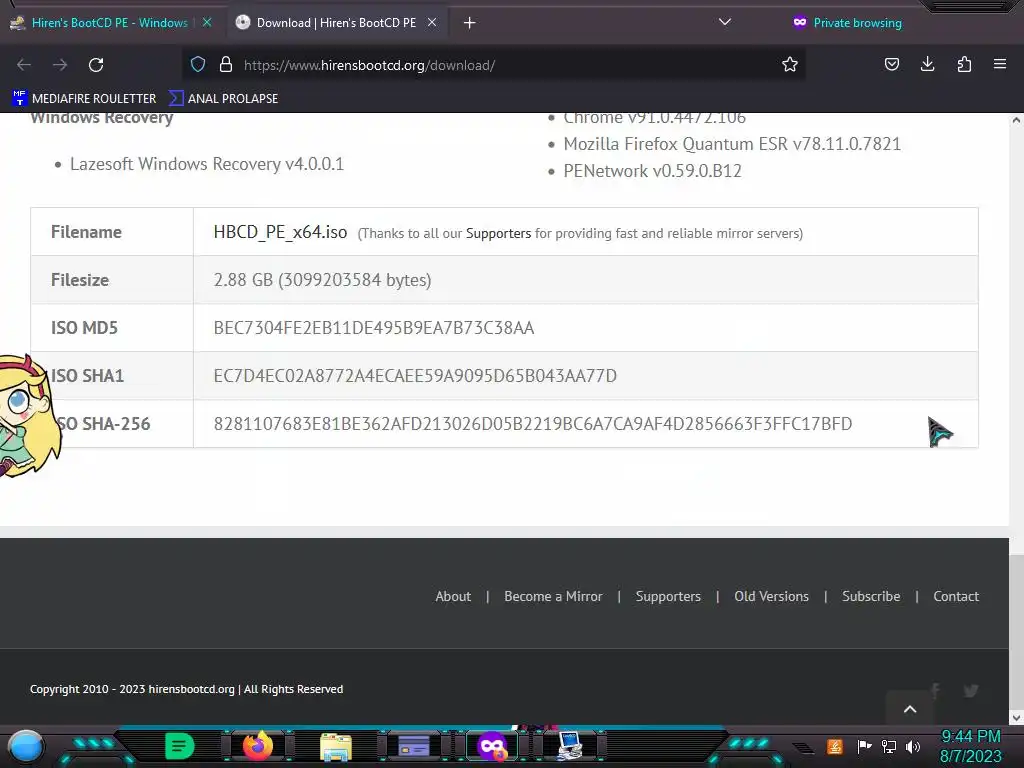Open the purple card window taskbar icon
1024x768 pixels.
[413, 746]
